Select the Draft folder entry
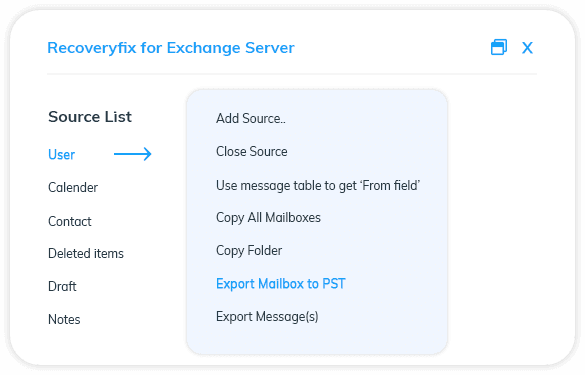The height and width of the screenshot is (375, 585). pos(62,286)
